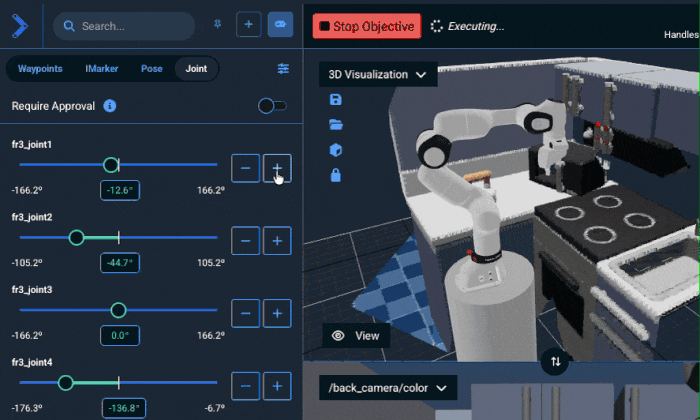Click the fr3_joint2 angle value field

coord(120,263)
